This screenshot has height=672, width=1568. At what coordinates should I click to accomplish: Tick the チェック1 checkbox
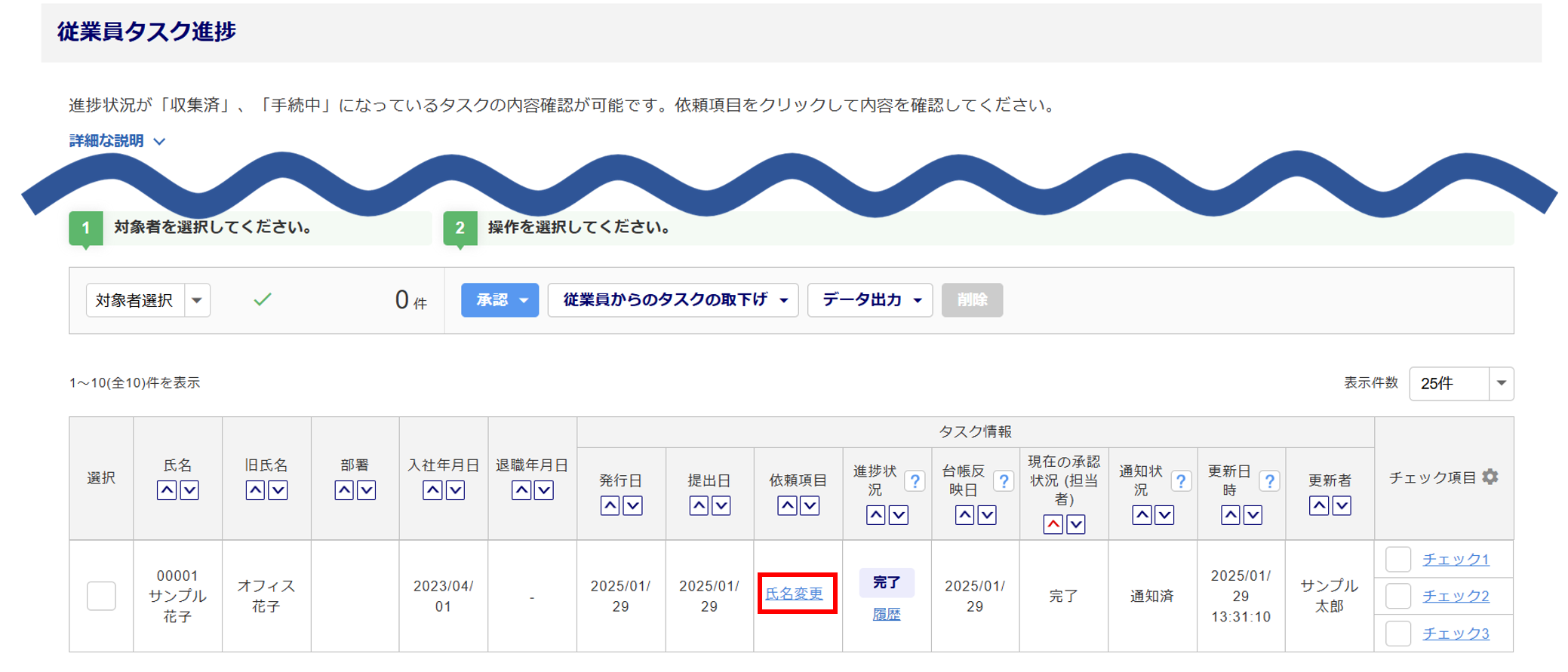coord(1398,559)
